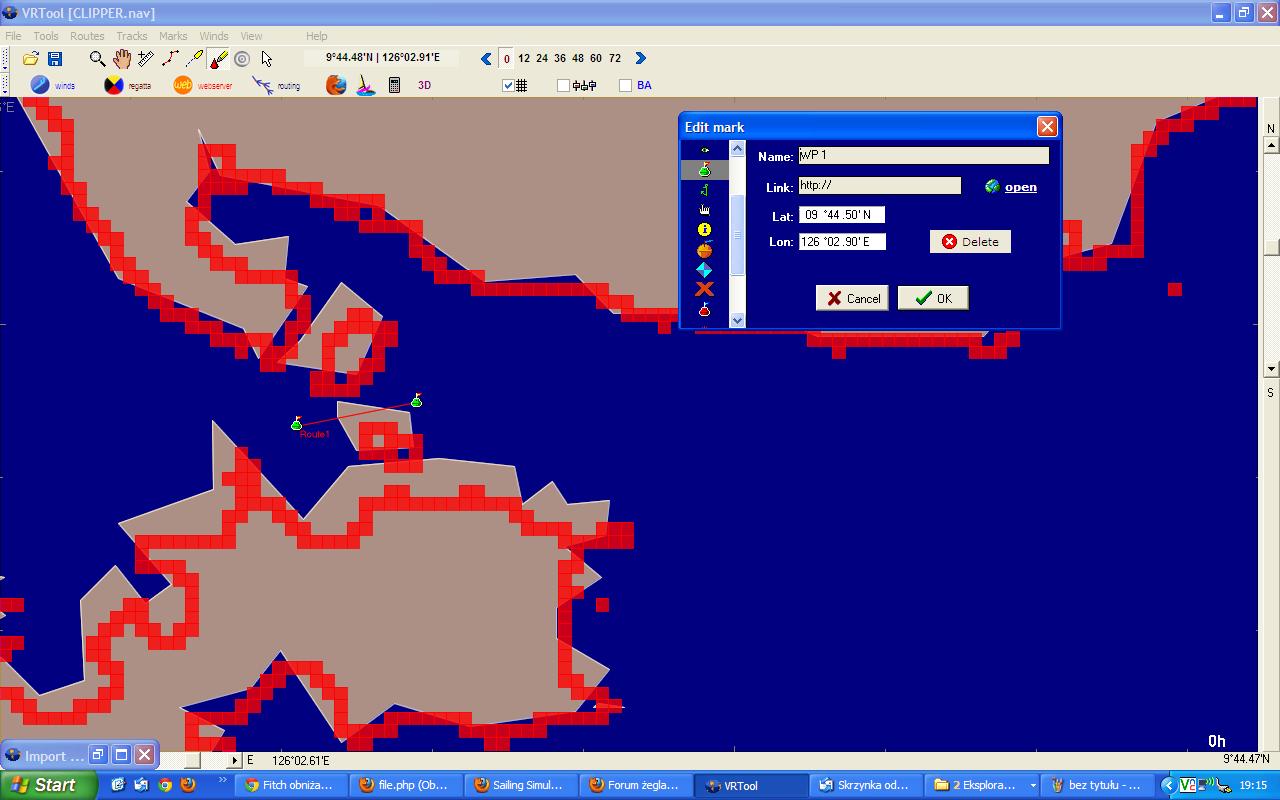This screenshot has width=1280, height=800.
Task: Choose the yellow info mark icon
Action: (x=704, y=230)
